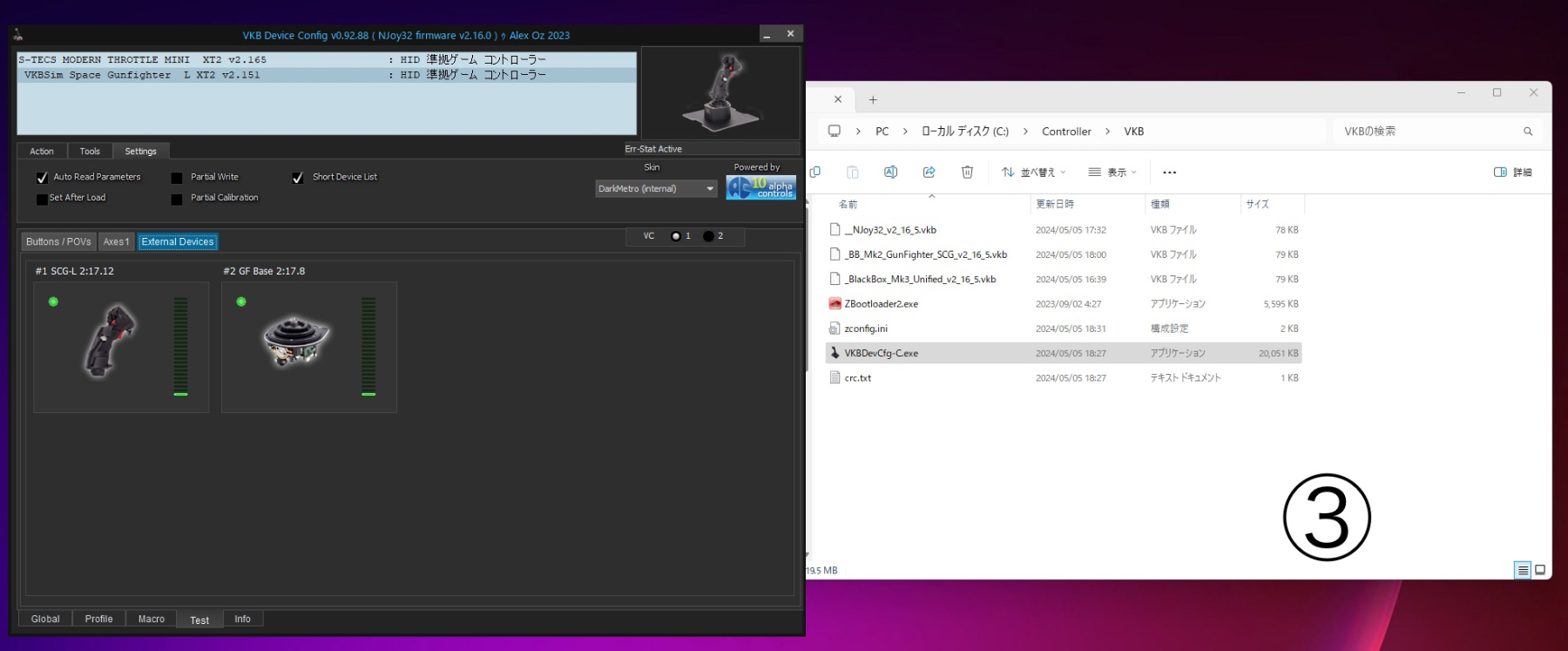Select VC radio option 1
The height and width of the screenshot is (651, 1568).
(676, 236)
